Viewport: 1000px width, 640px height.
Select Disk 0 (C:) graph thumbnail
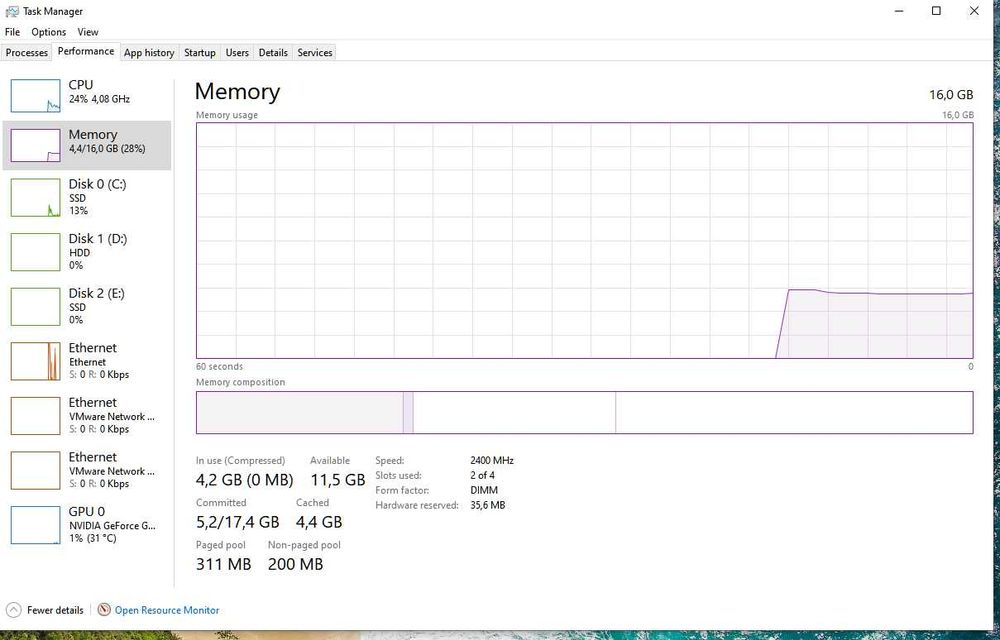36,198
